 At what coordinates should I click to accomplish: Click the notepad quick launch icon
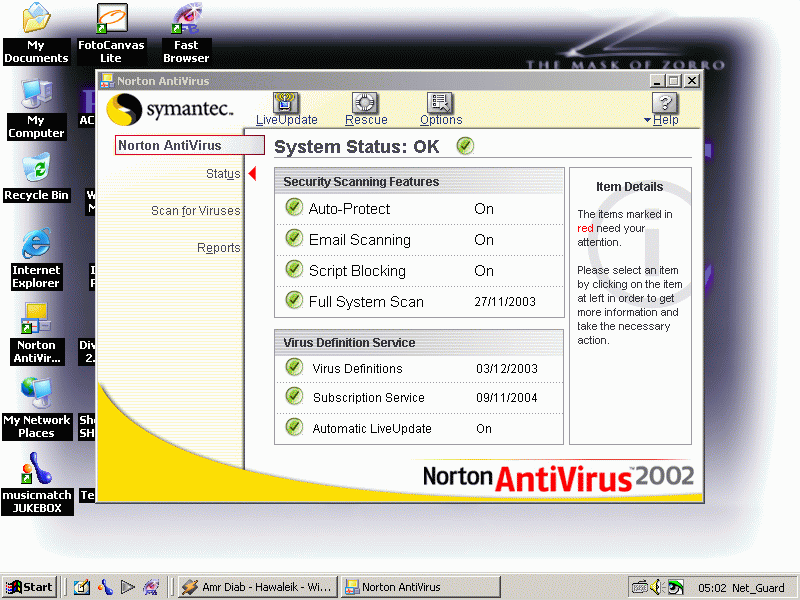(x=82, y=588)
